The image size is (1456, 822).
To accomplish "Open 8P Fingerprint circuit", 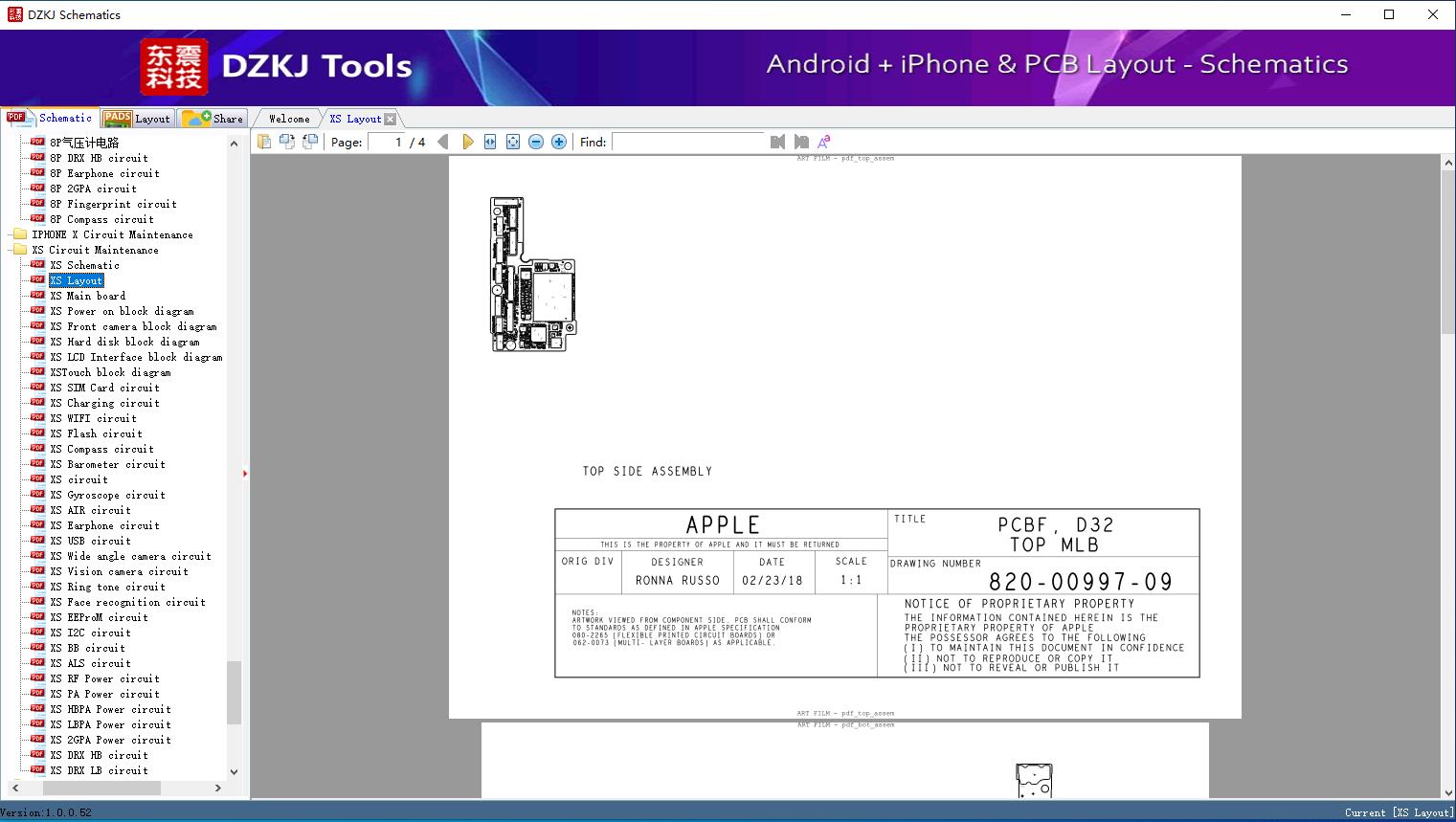I will 113,204.
